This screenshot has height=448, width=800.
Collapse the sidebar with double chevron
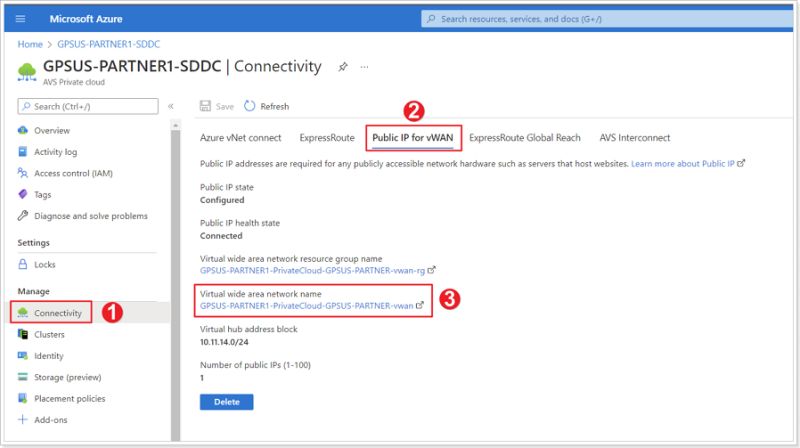point(171,106)
